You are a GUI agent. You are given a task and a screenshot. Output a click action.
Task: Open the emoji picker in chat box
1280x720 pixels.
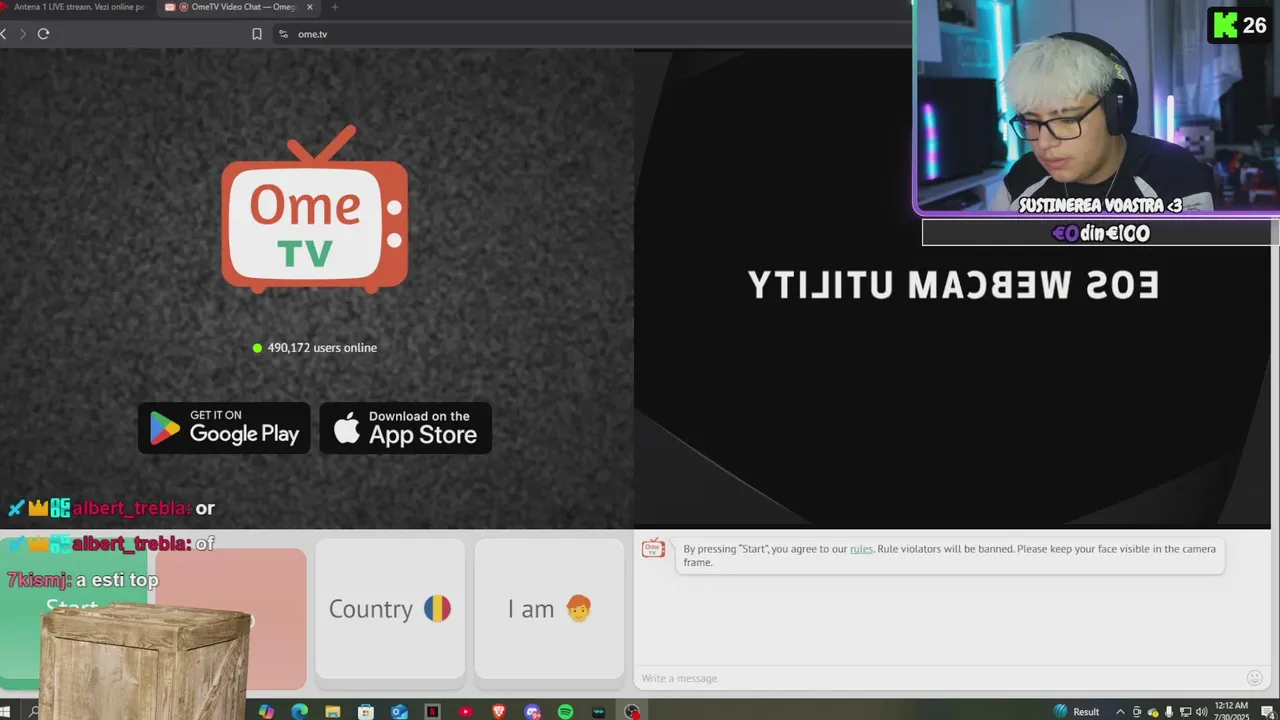pyautogui.click(x=1255, y=678)
